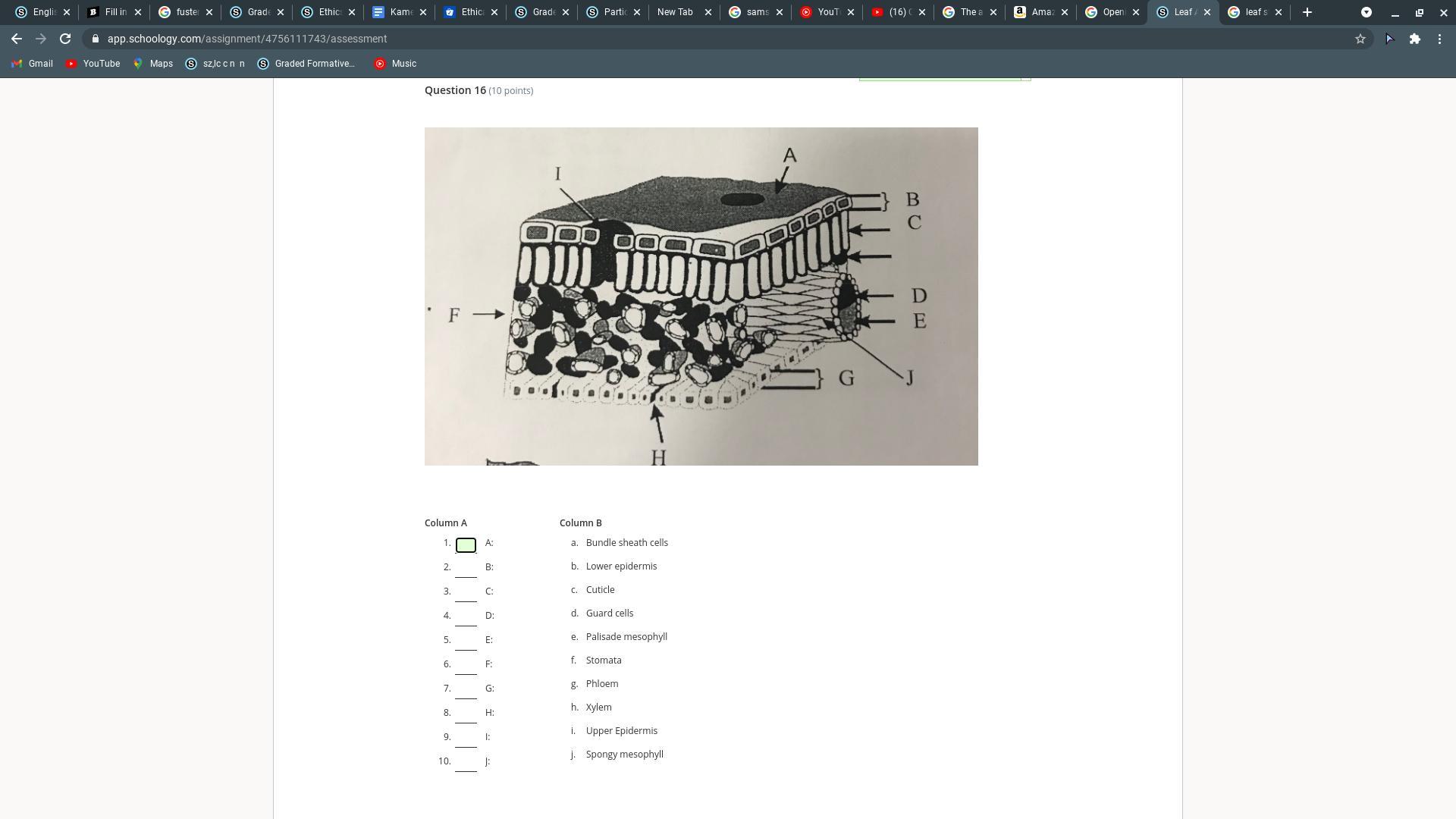
Task: Open YouTube bookmark
Action: point(93,64)
